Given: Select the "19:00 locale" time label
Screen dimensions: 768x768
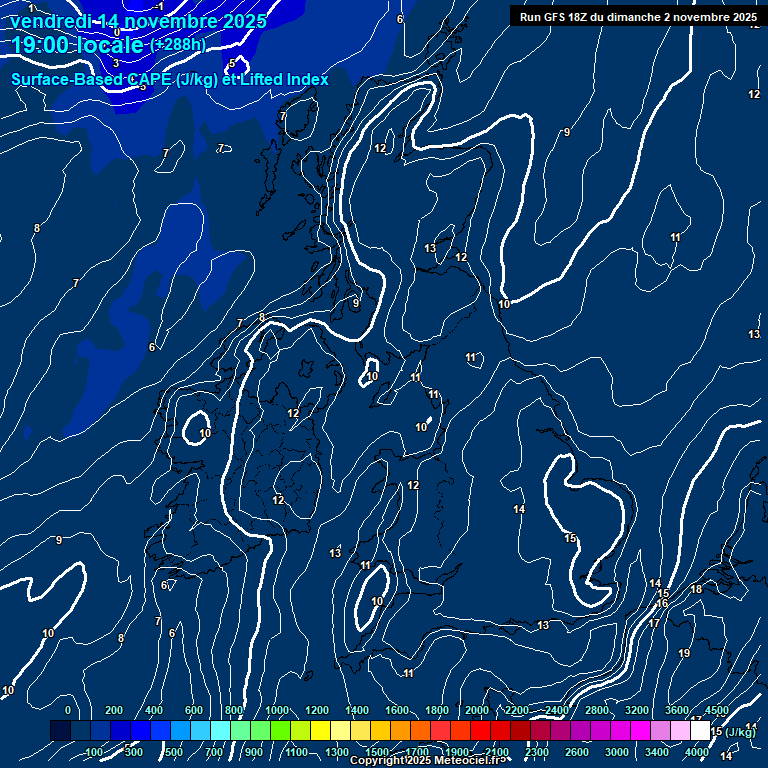Looking at the screenshot, I should click(78, 45).
